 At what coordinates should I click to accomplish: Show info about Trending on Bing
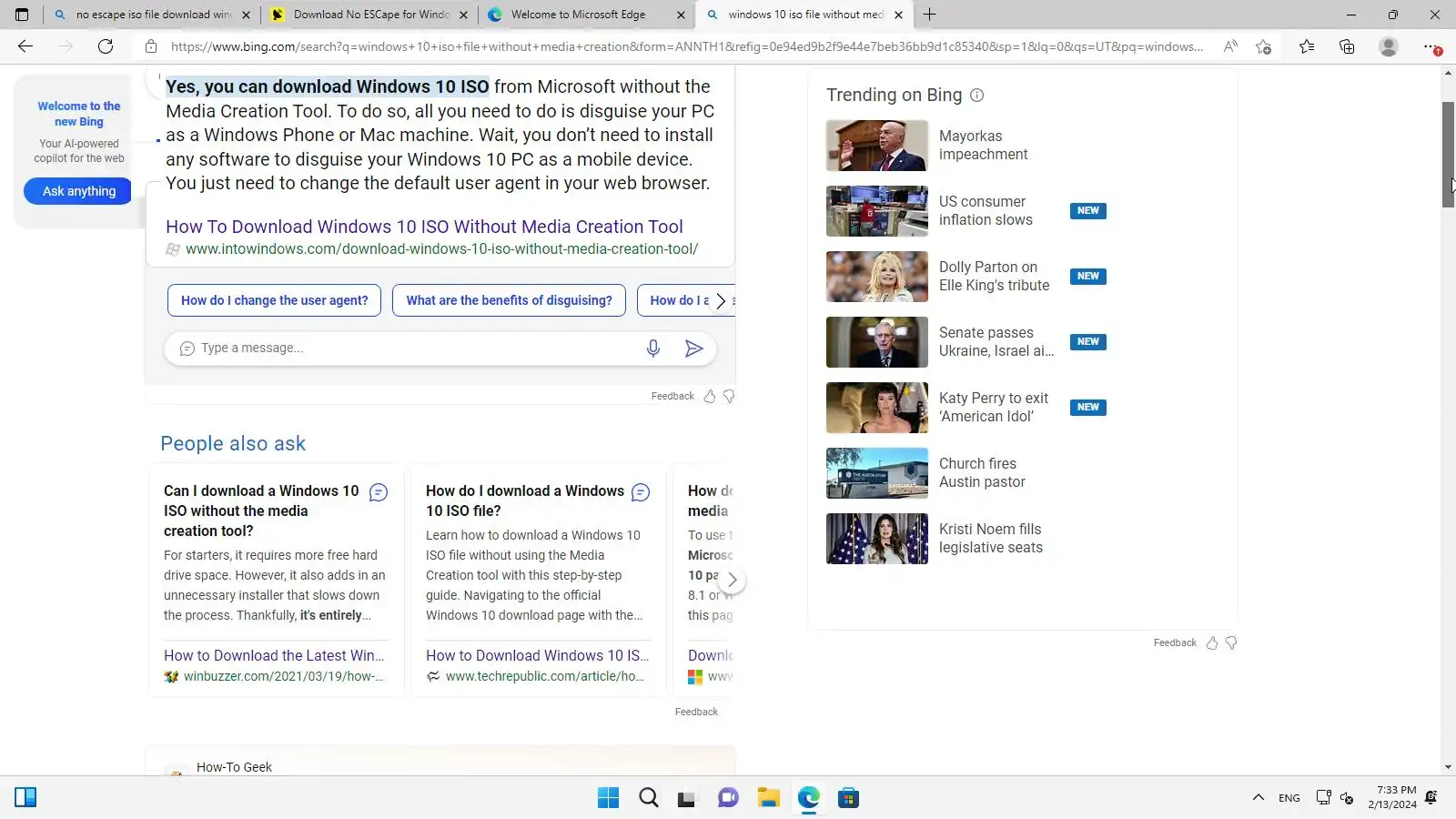point(976,96)
